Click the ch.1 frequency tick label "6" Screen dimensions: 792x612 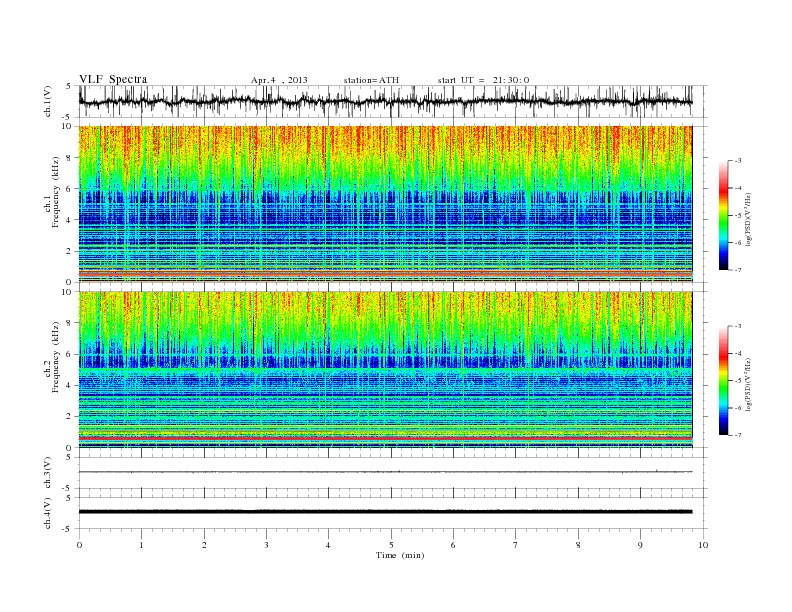[x=69, y=189]
